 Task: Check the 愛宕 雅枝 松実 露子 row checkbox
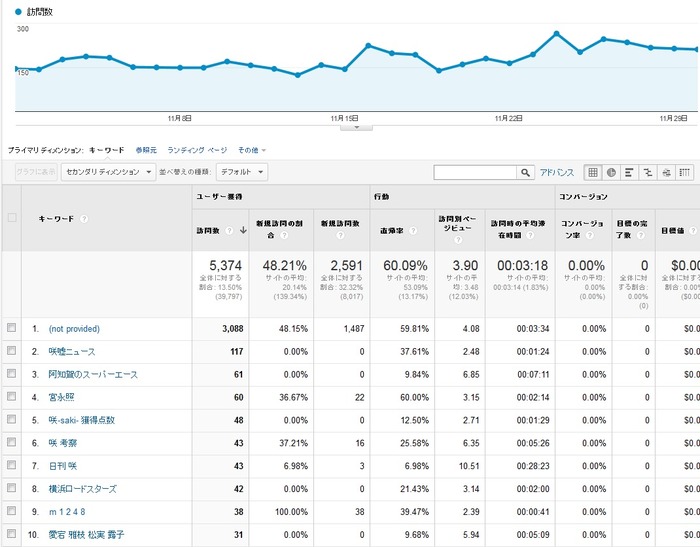12,534
